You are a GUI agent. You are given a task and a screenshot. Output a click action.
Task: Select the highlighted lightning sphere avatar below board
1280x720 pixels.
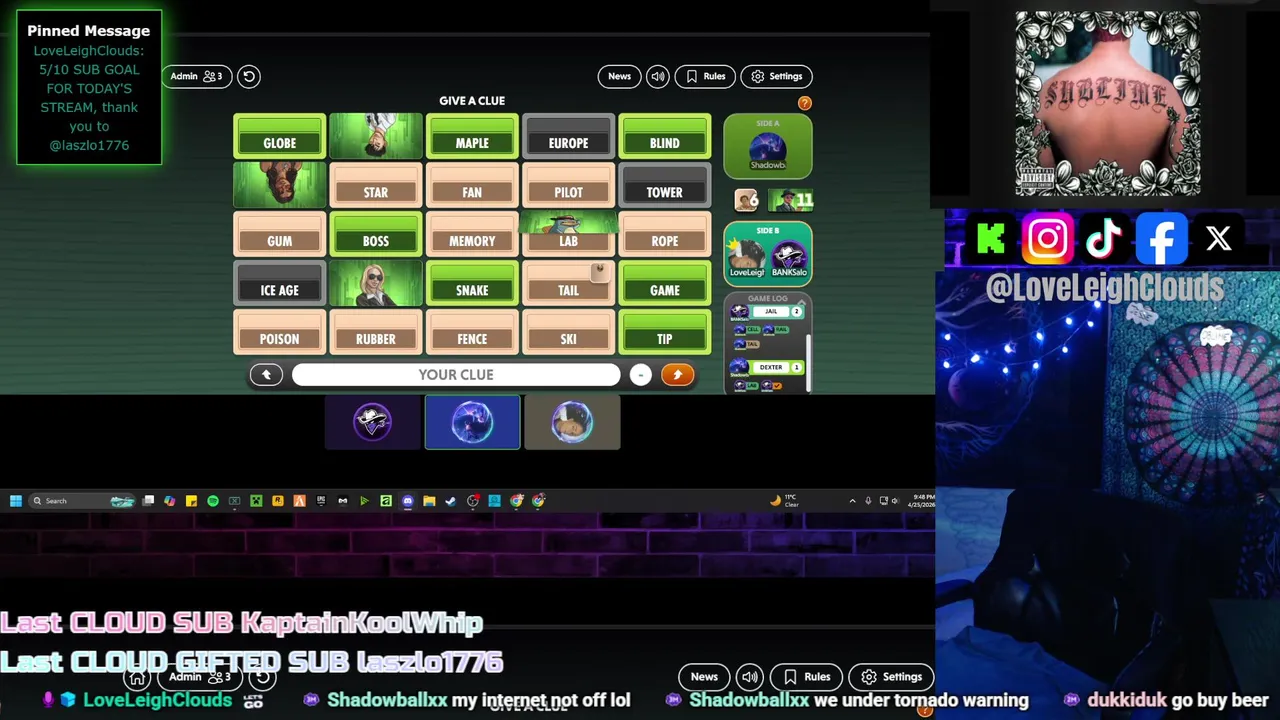472,422
